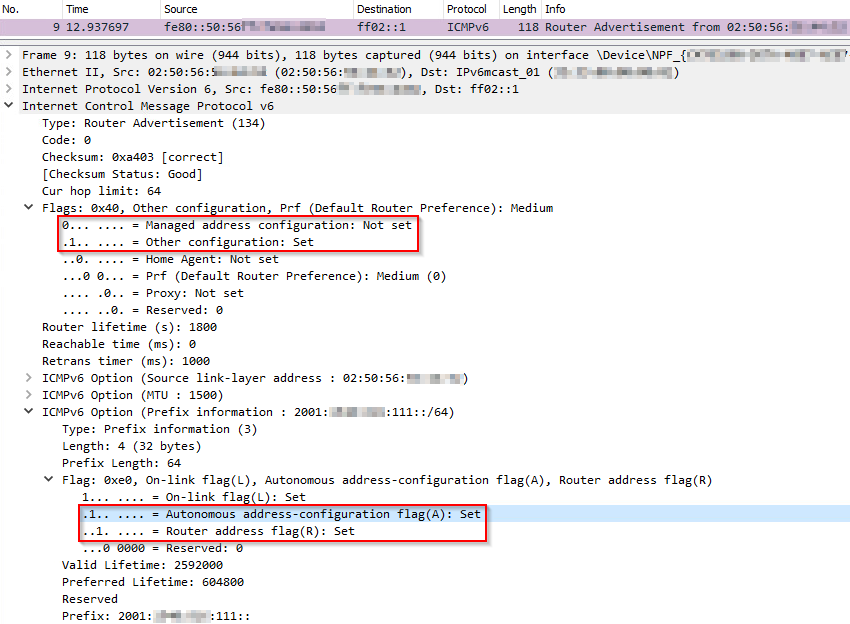Viewport: 850px width, 624px height.
Task: Expand the Frame 9 tree node
Action: 9,55
